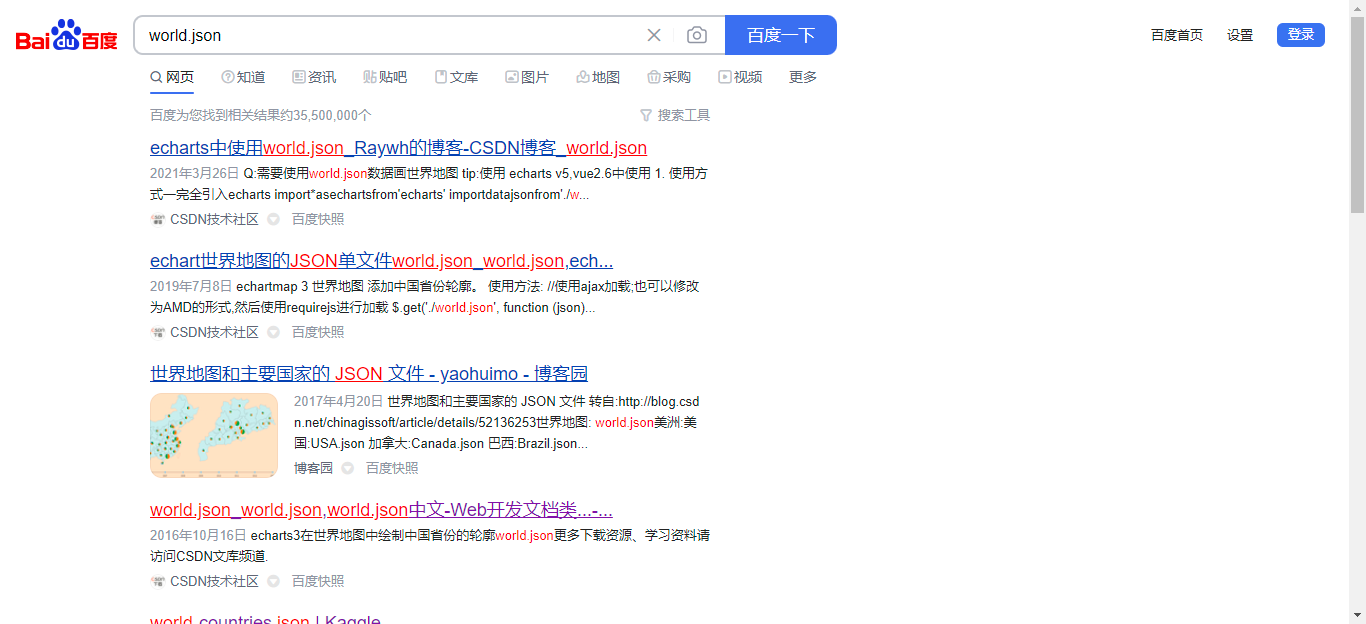Select the 网页 tab
The width and height of the screenshot is (1366, 624).
[x=172, y=77]
